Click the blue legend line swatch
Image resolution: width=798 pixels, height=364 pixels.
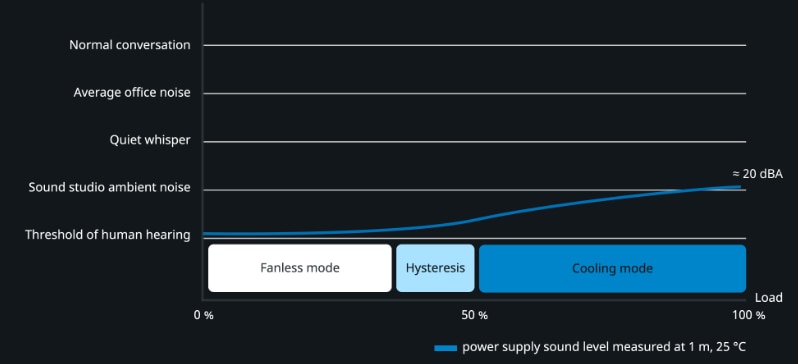(x=445, y=348)
